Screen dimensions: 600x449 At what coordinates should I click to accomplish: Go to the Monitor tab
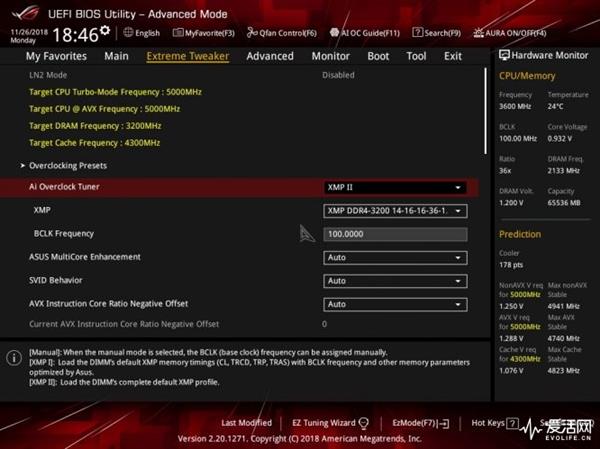[x=330, y=56]
